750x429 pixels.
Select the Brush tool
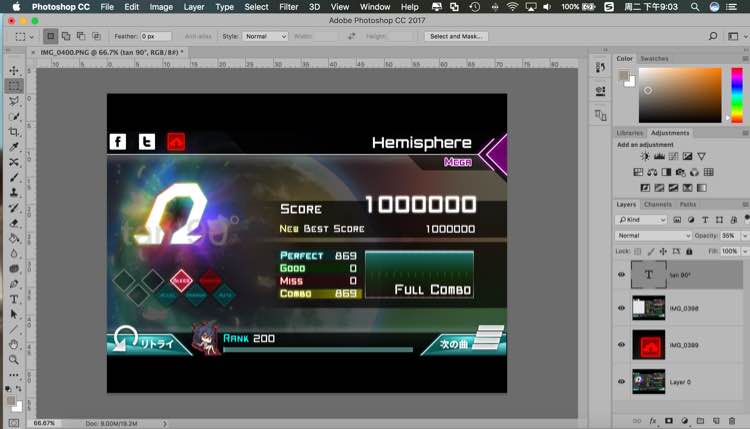click(x=14, y=177)
